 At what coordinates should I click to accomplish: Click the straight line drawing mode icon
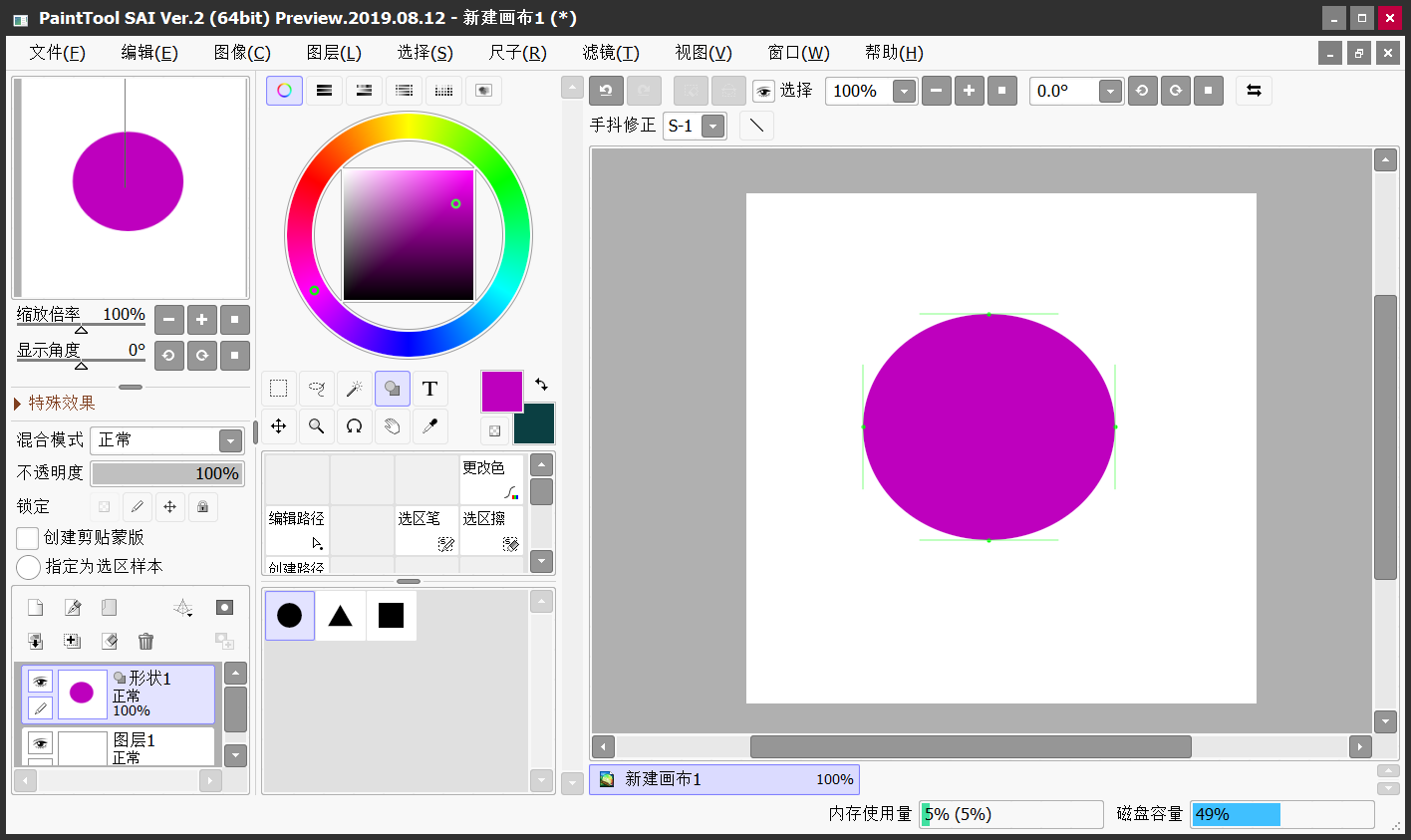pos(757,126)
